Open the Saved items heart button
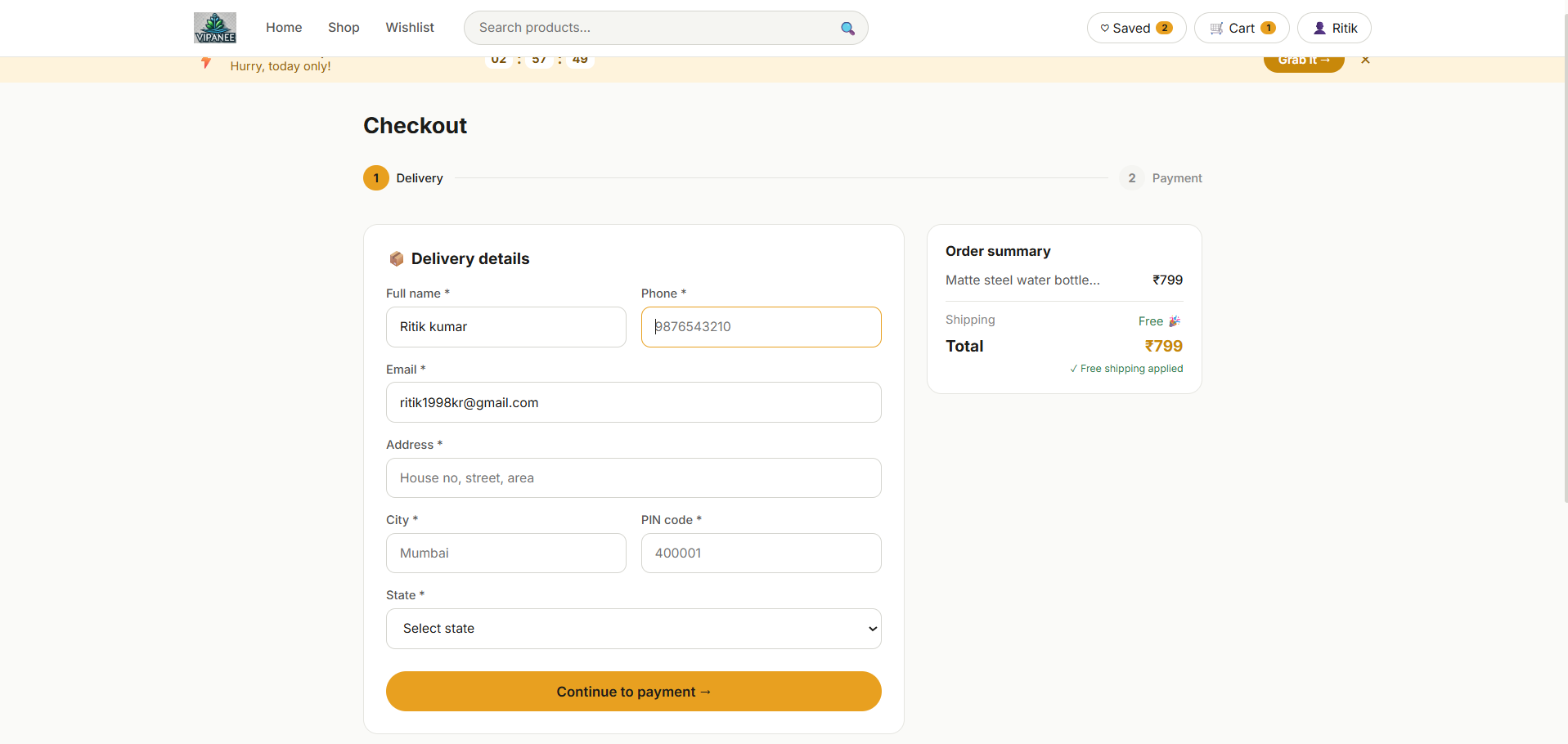The width and height of the screenshot is (1568, 744). pos(1136,28)
